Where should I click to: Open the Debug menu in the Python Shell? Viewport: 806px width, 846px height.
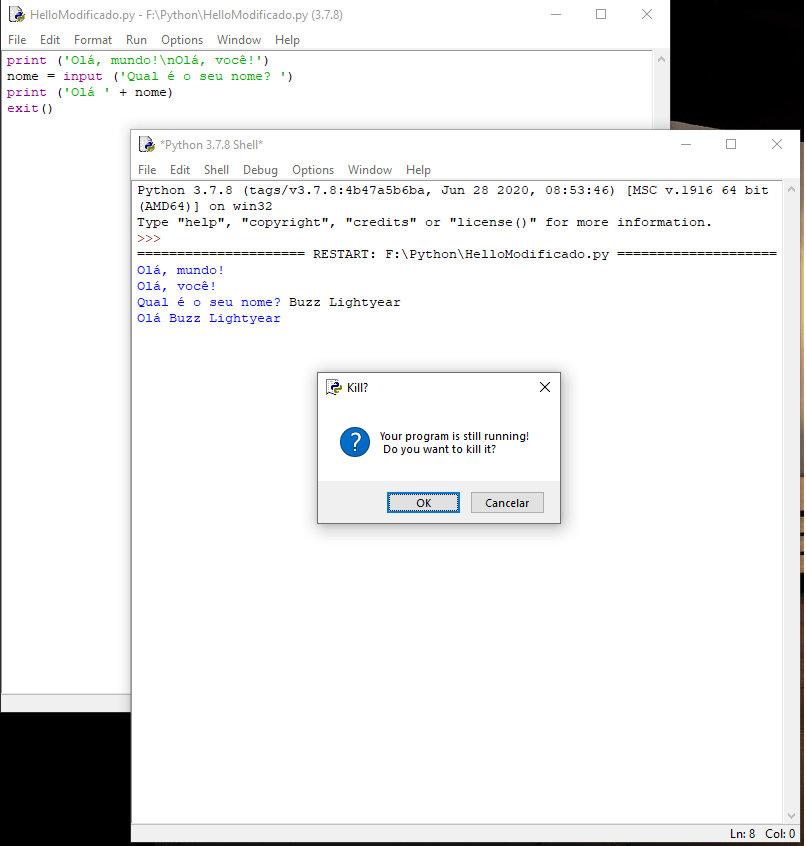pos(260,170)
